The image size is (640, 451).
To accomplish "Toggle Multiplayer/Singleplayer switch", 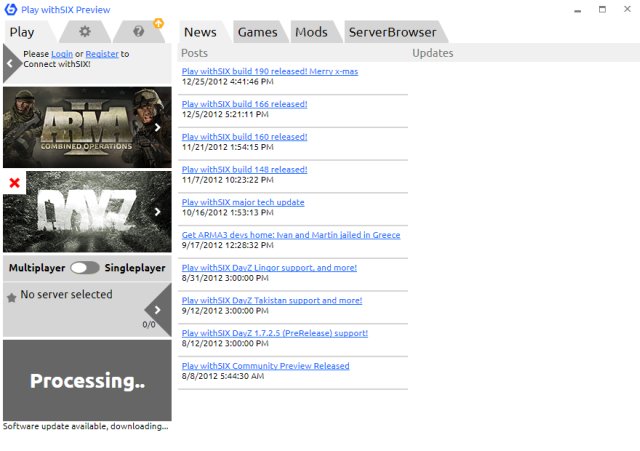I will click(84, 268).
